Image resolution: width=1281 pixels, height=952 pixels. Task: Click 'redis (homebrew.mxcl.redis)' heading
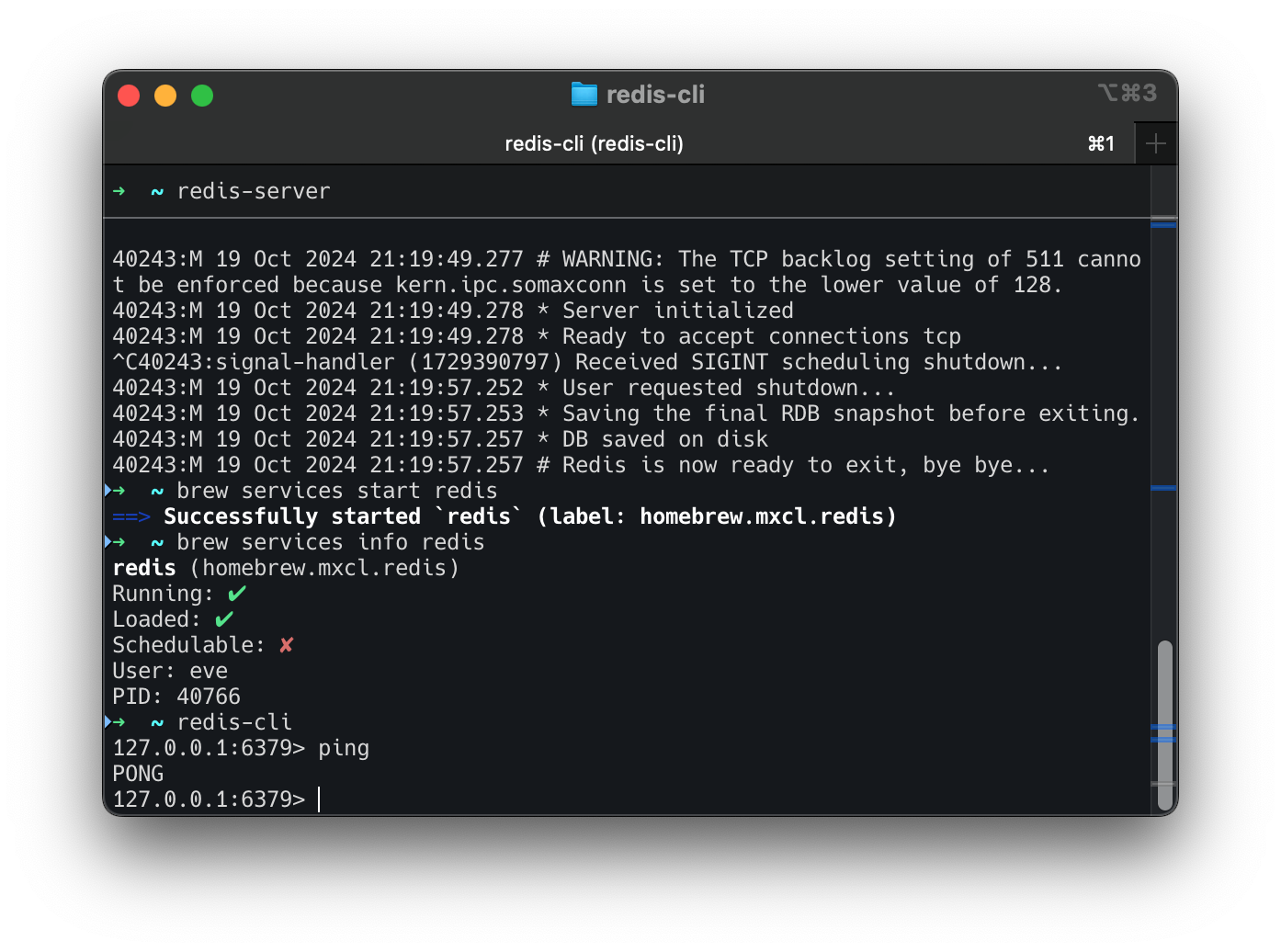[286, 568]
